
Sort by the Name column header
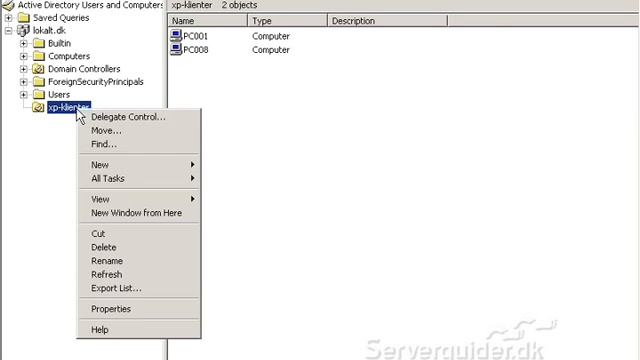coord(207,21)
